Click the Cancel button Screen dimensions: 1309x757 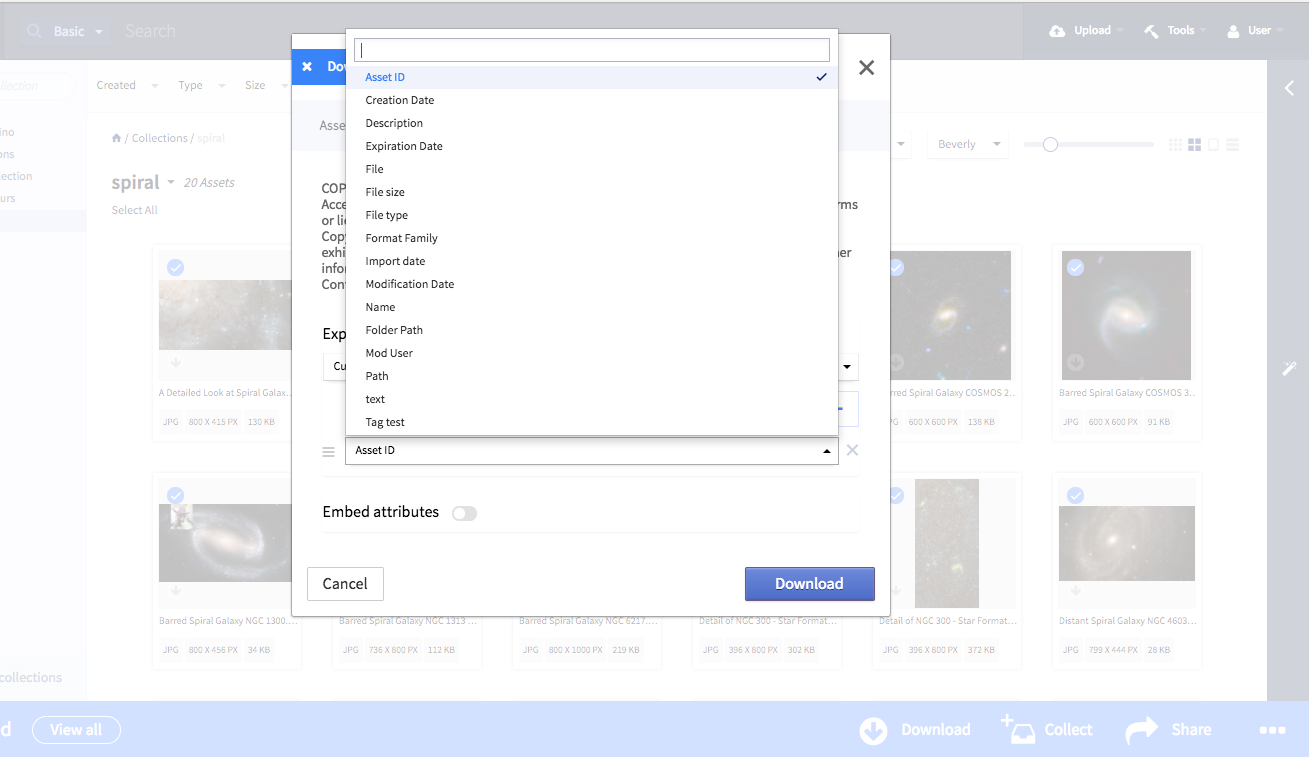click(345, 584)
